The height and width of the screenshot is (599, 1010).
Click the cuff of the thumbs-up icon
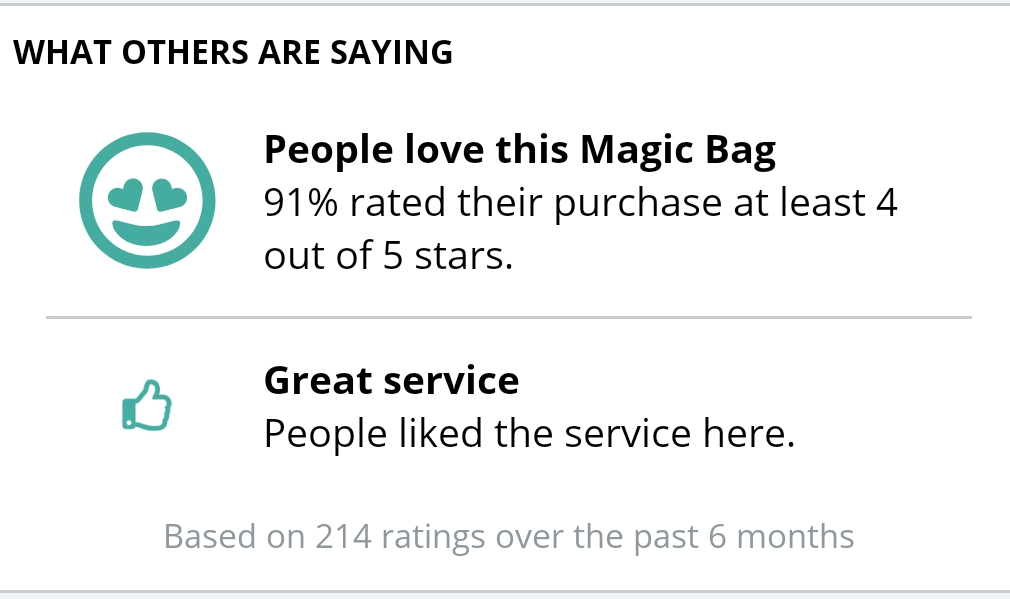point(128,414)
